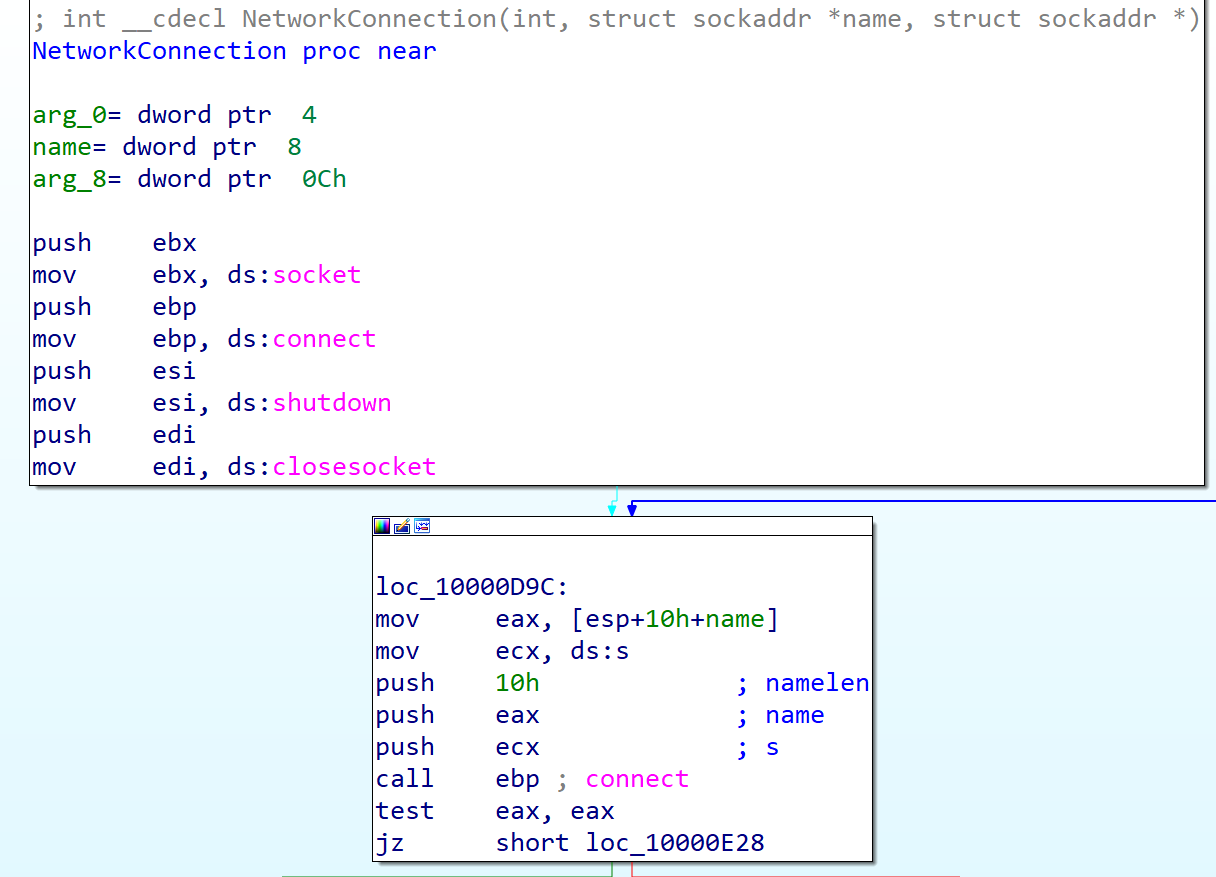The image size is (1216, 877).
Task: Select the 'shutdown' import name
Action: pyautogui.click(x=332, y=403)
